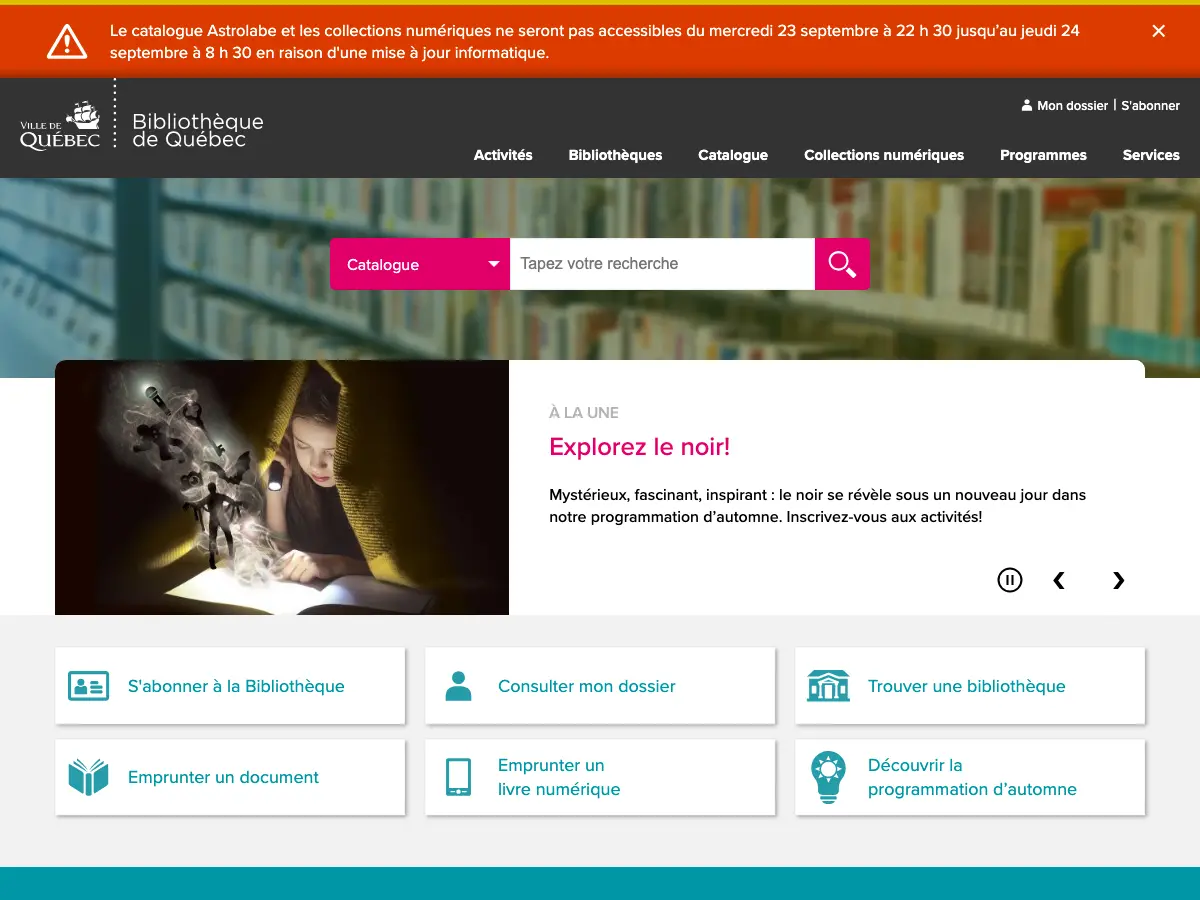Click the library building icon

tap(828, 686)
